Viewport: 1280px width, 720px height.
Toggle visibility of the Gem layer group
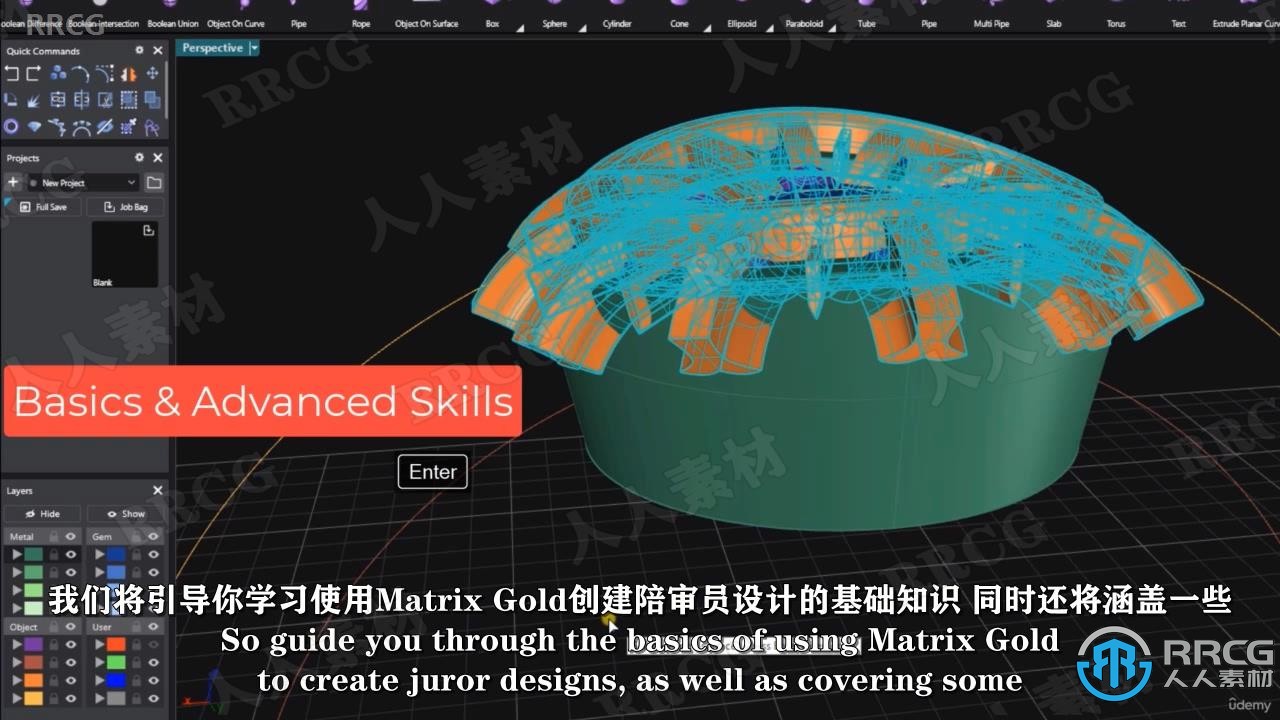tap(153, 537)
